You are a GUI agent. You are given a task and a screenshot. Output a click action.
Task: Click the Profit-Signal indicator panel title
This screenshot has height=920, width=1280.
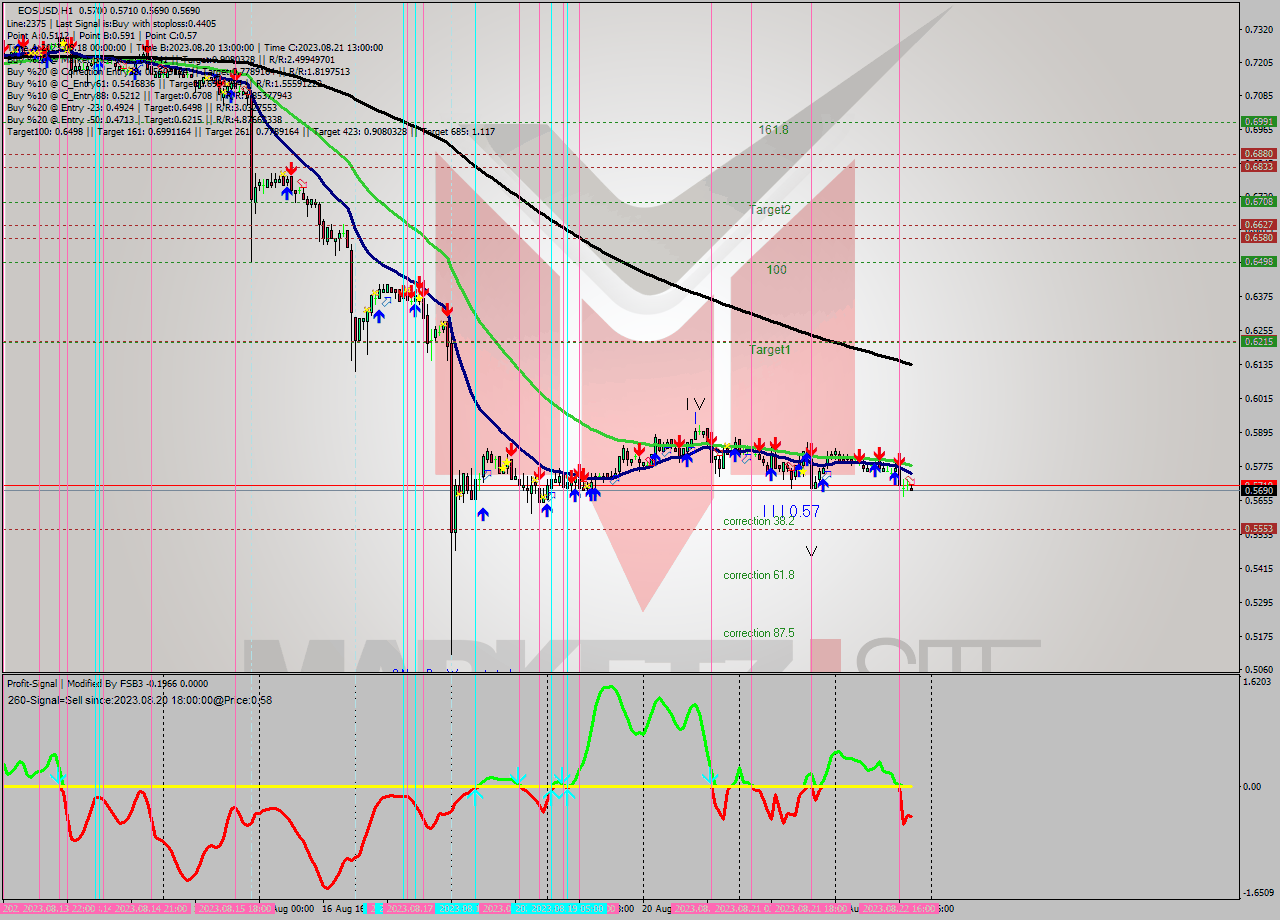[x=30, y=684]
